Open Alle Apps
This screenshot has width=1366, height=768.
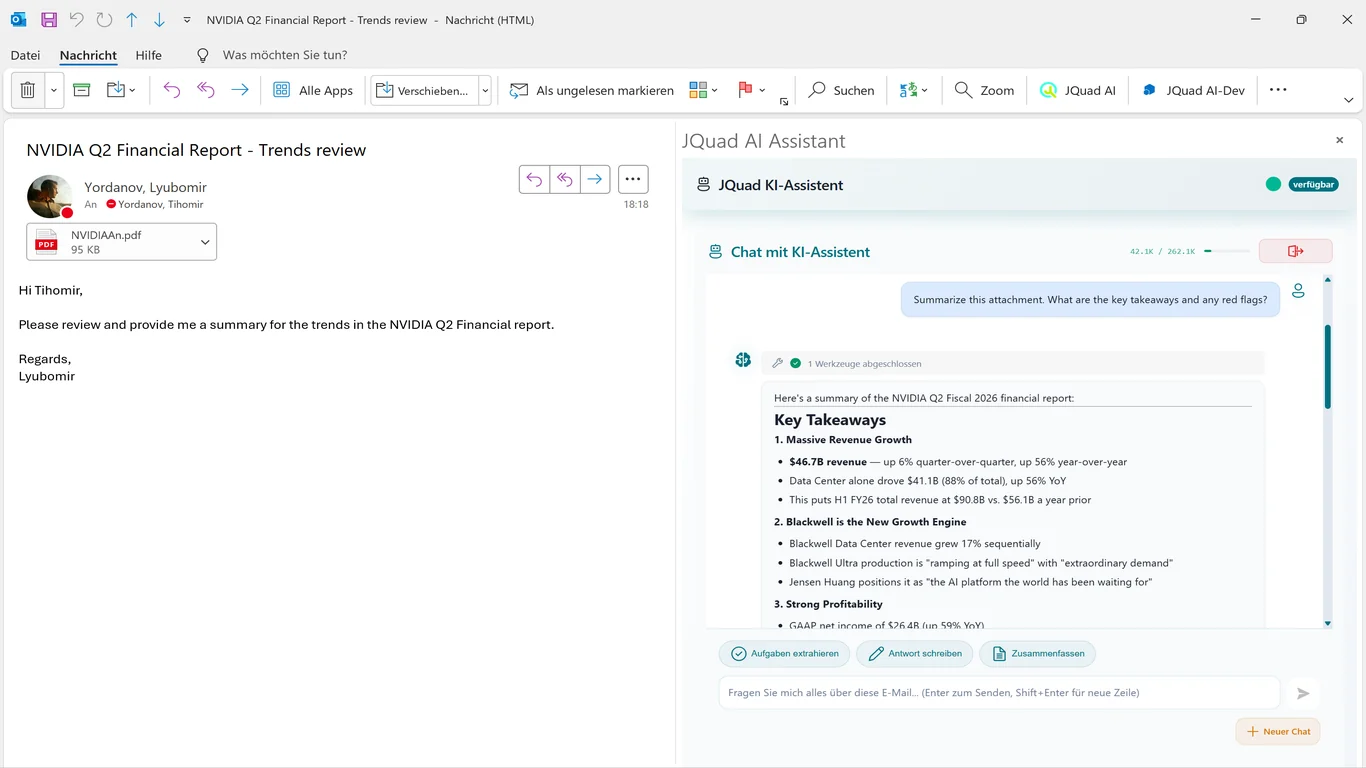click(313, 90)
